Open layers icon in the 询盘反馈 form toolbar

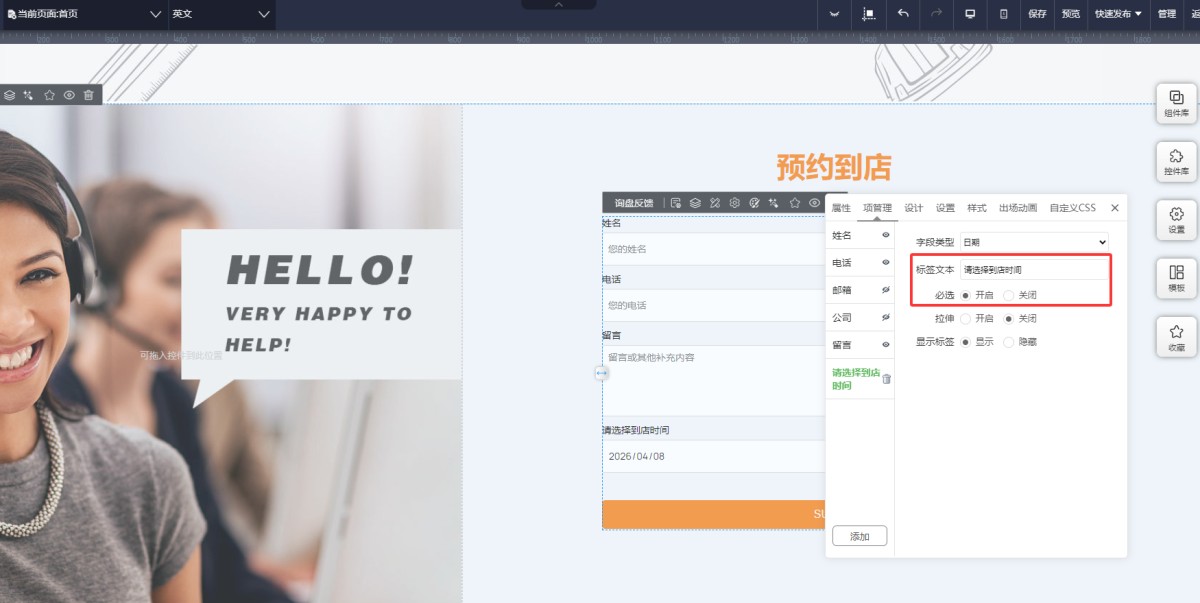click(x=695, y=203)
